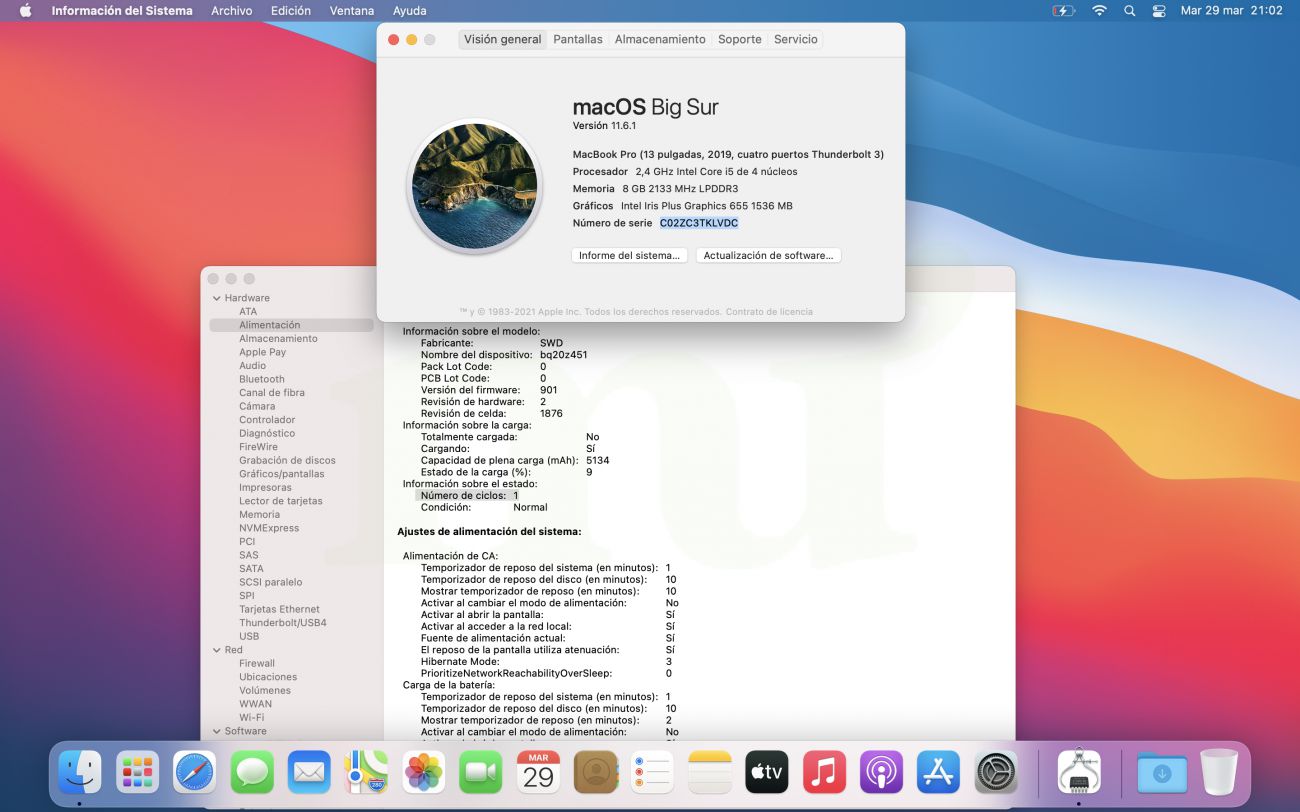Open Maps app in dock
The image size is (1300, 812).
pos(367,772)
